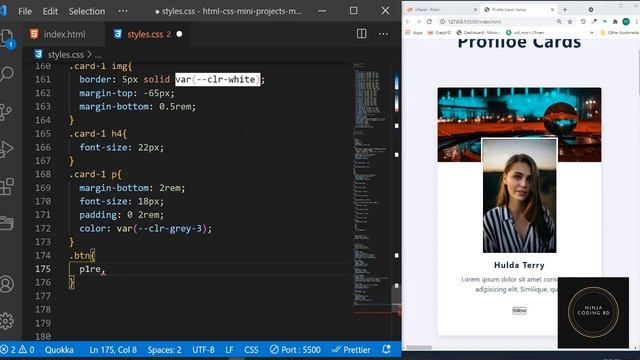Open the browser profile avatar
The width and height of the screenshot is (640, 360).
(x=626, y=22)
